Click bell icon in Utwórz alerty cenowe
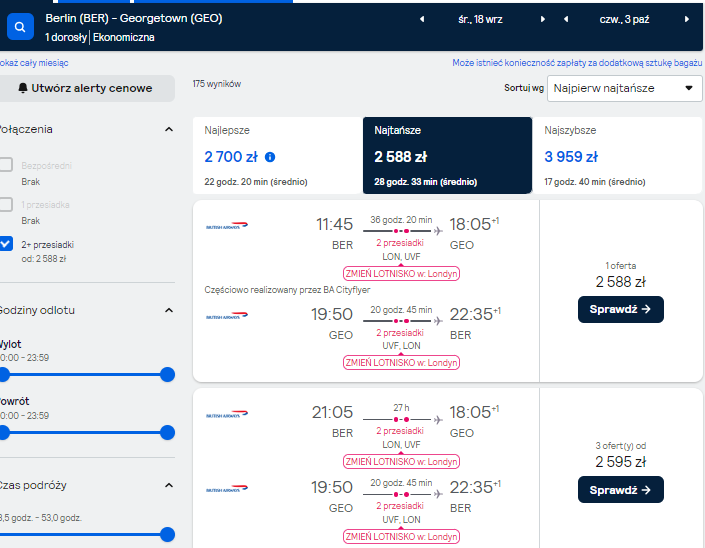Image resolution: width=705 pixels, height=548 pixels. 23,88
